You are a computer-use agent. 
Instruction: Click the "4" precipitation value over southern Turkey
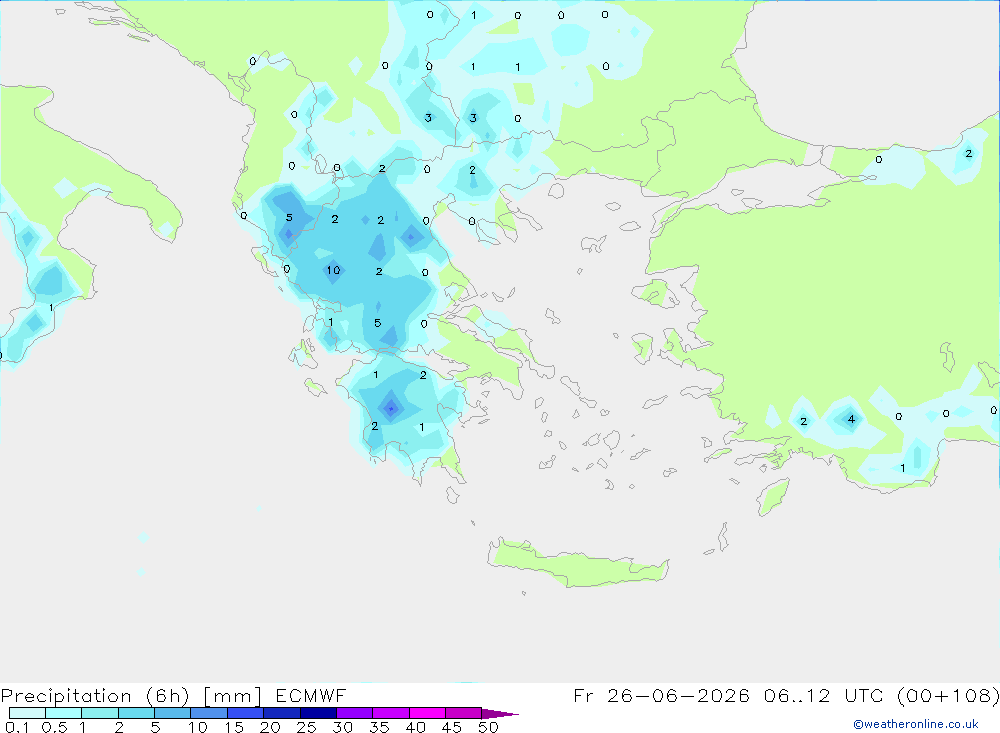point(851,419)
